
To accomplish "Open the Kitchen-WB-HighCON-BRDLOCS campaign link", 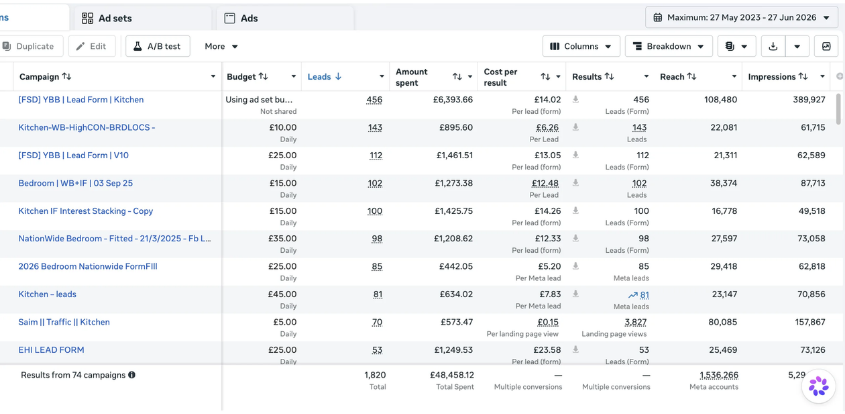I will (x=87, y=127).
